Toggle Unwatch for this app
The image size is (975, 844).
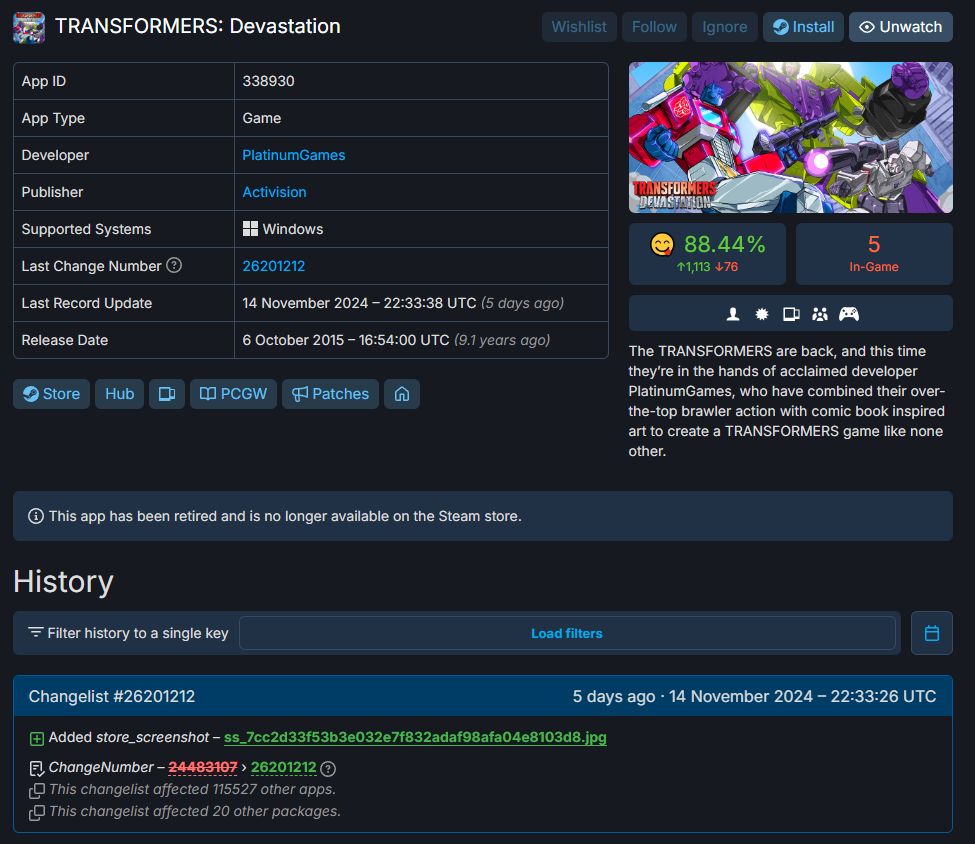(x=900, y=27)
